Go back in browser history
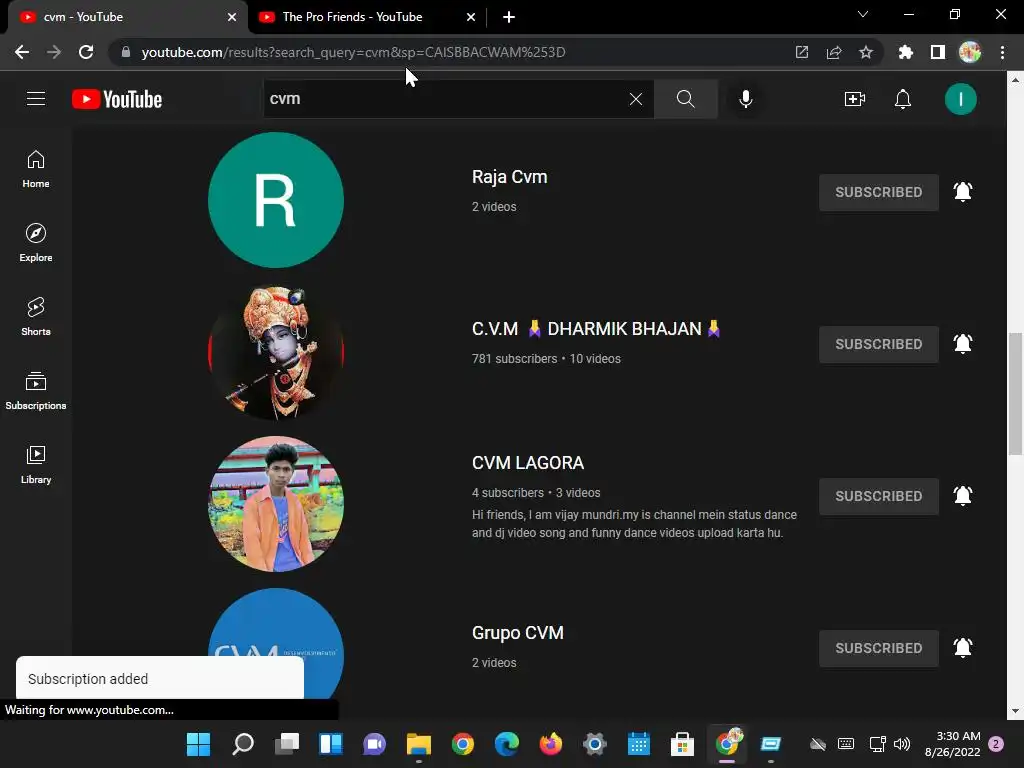Screen dimensions: 1024x768 coord(22,52)
